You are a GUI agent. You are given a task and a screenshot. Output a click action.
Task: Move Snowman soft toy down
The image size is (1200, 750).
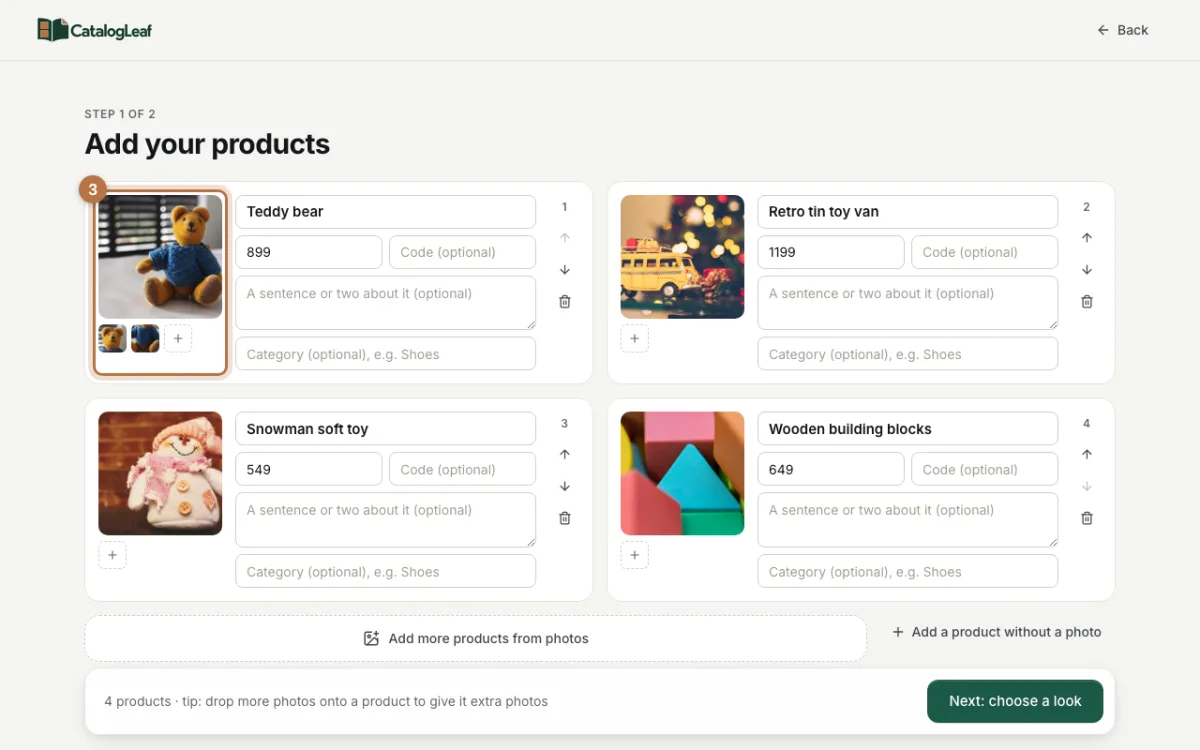click(x=565, y=486)
